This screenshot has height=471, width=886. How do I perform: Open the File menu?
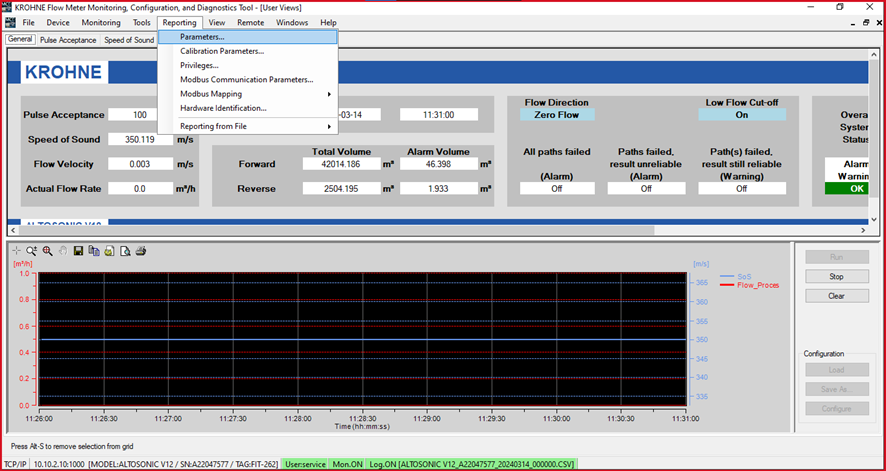tap(29, 23)
